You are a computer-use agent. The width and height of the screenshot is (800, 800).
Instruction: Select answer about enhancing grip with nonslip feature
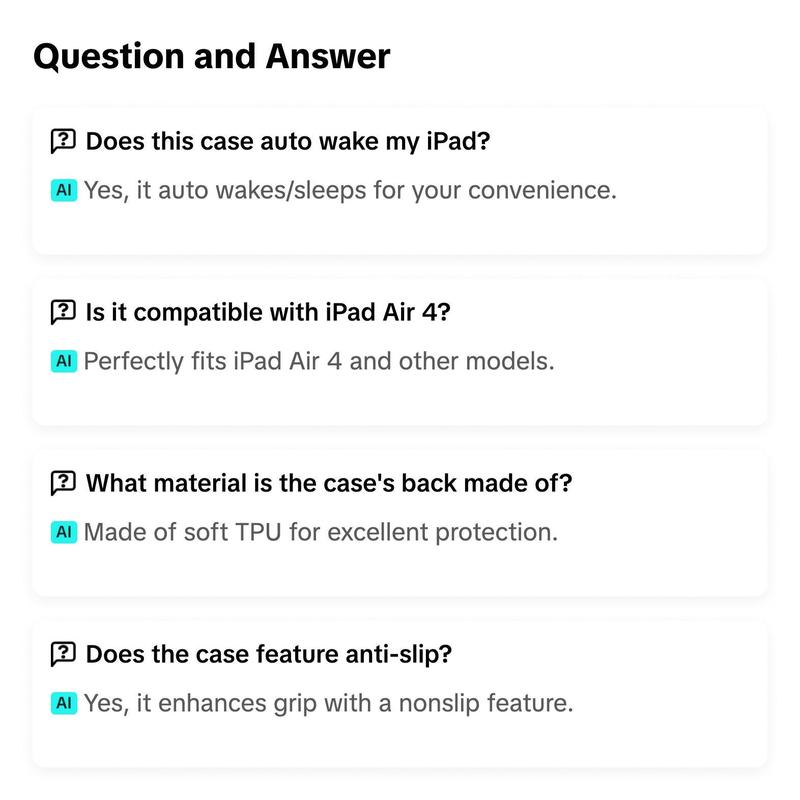[x=328, y=704]
